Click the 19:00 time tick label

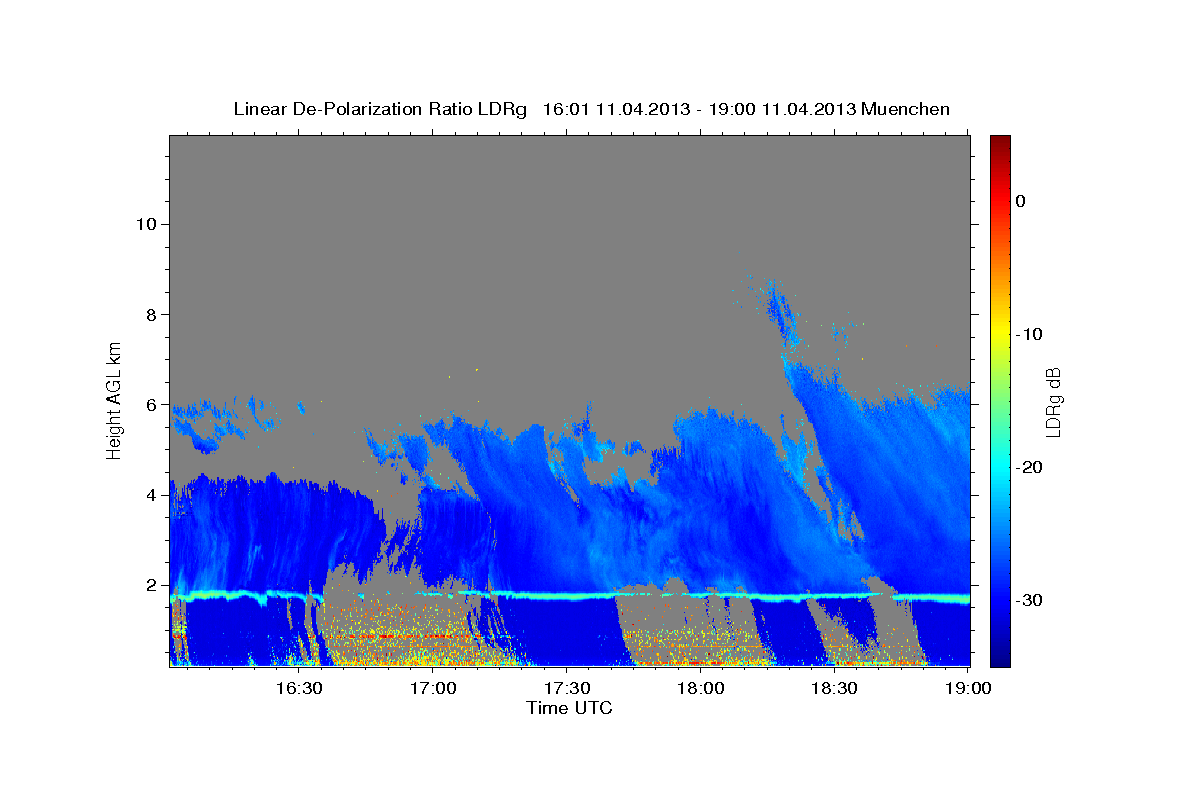point(969,689)
